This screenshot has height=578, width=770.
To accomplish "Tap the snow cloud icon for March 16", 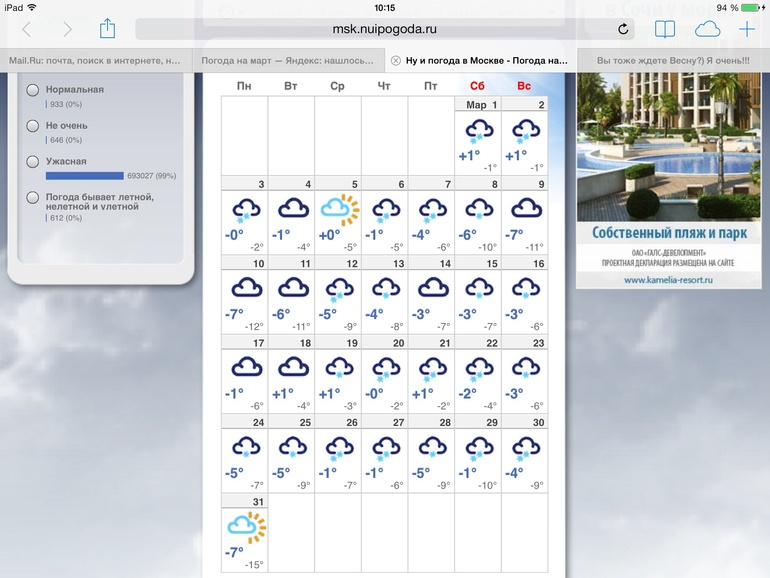I will click(x=526, y=289).
